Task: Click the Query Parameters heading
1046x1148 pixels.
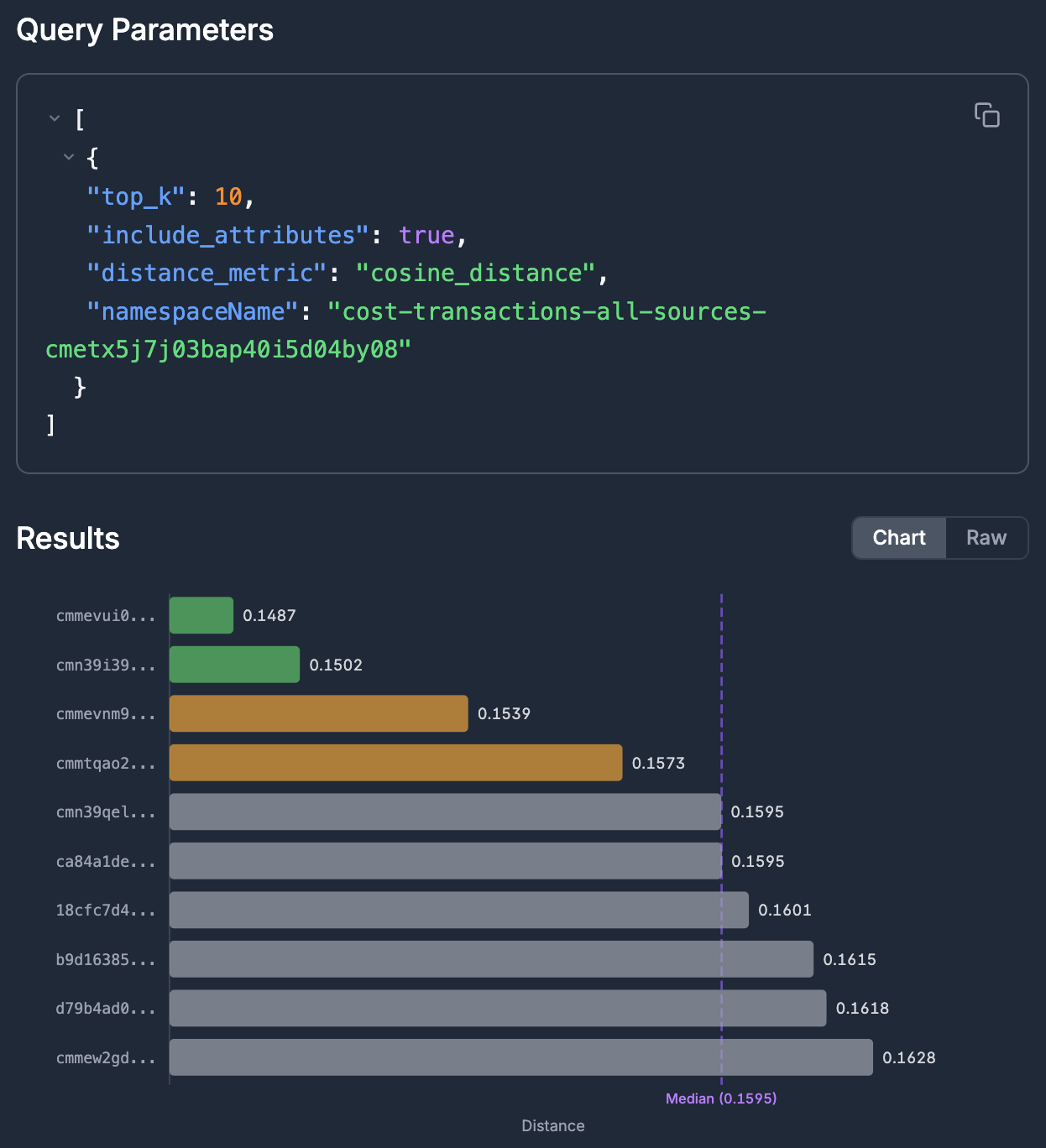Action: tap(145, 30)
